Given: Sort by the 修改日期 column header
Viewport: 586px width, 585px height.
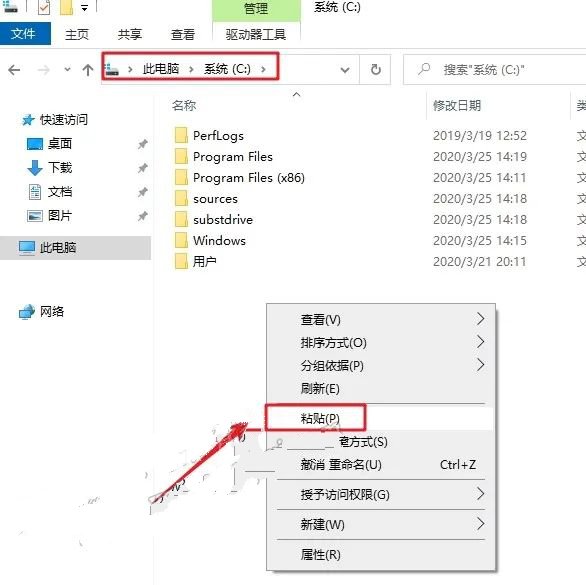Looking at the screenshot, I should pyautogui.click(x=457, y=106).
